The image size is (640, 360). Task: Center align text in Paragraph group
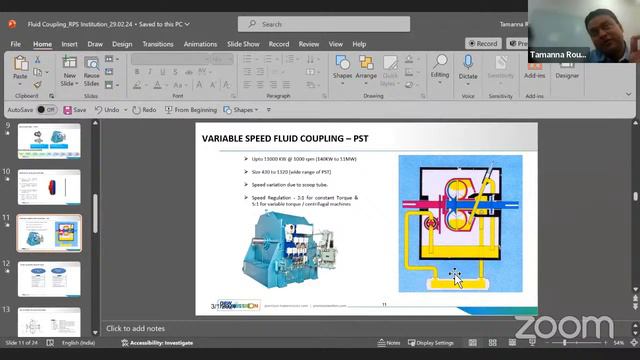260,85
